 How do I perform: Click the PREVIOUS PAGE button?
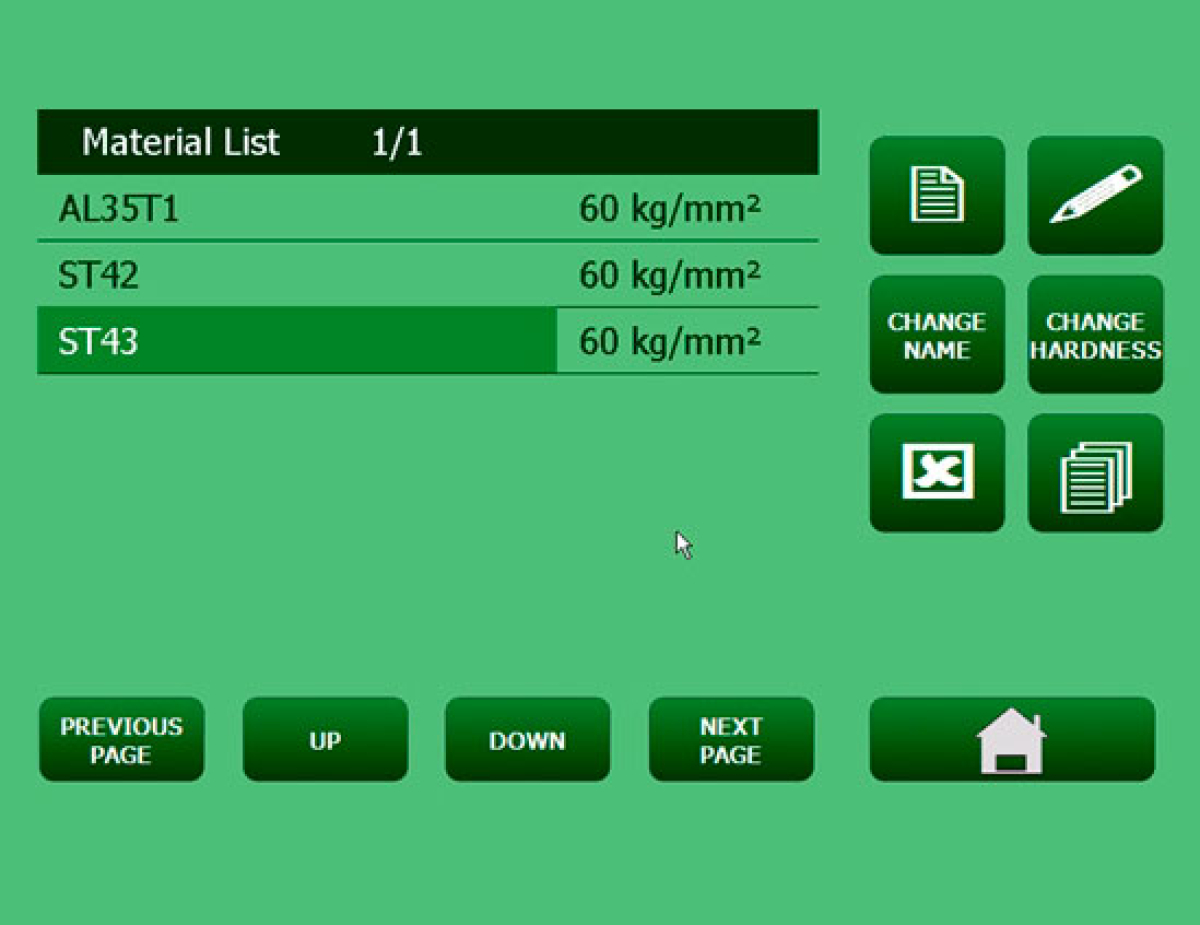click(x=121, y=740)
